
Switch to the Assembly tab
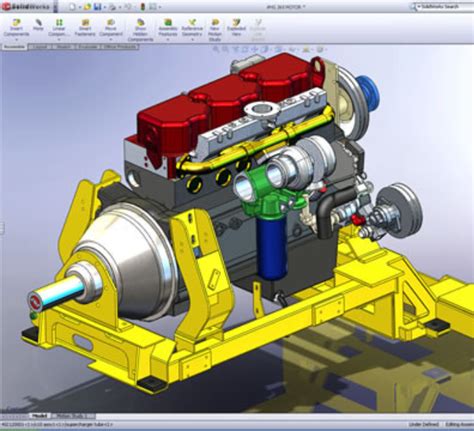coord(14,47)
